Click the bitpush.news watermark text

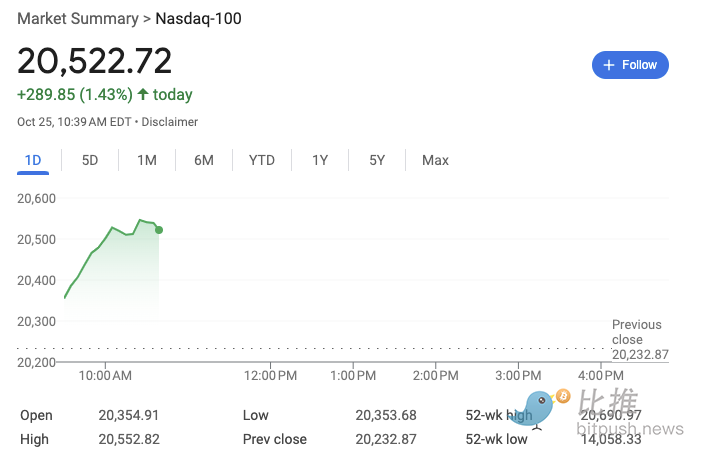pyautogui.click(x=630, y=430)
